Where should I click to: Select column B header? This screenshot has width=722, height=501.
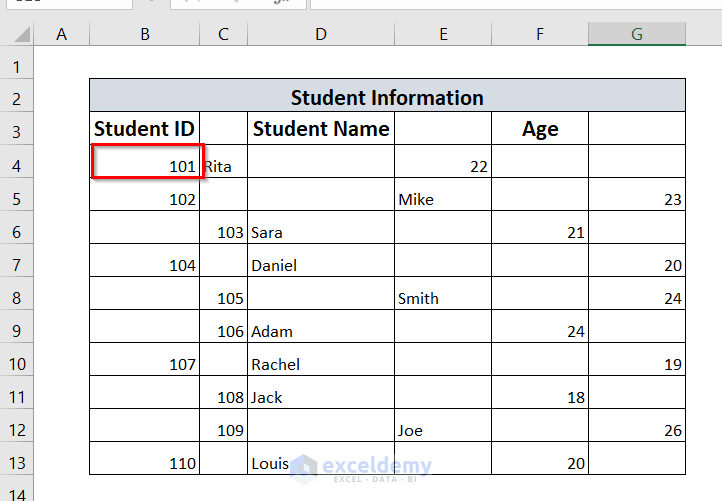(145, 34)
